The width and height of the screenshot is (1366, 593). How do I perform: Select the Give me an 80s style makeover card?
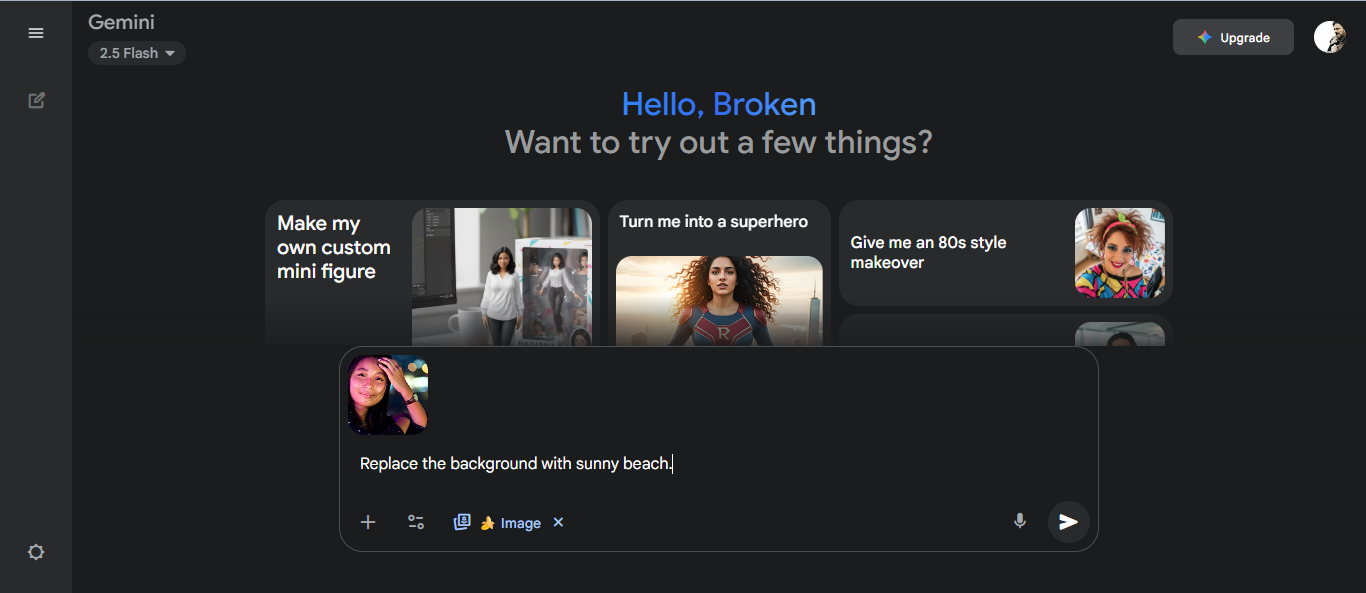click(x=1005, y=253)
